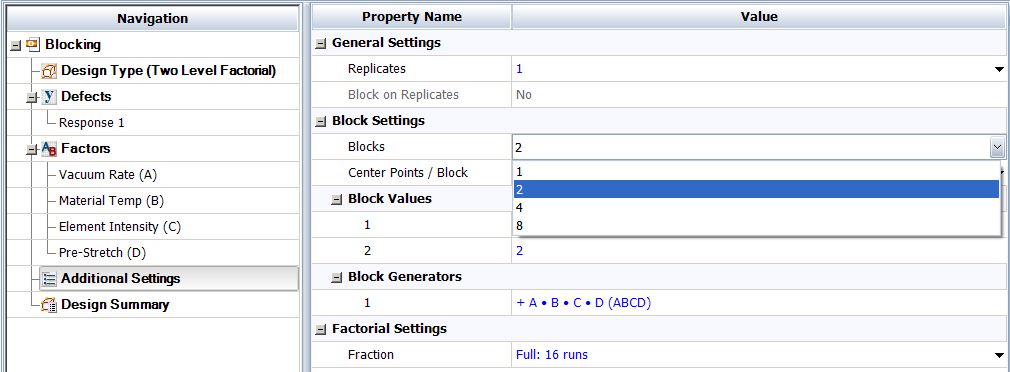Collapse the Block Settings section

320,121
